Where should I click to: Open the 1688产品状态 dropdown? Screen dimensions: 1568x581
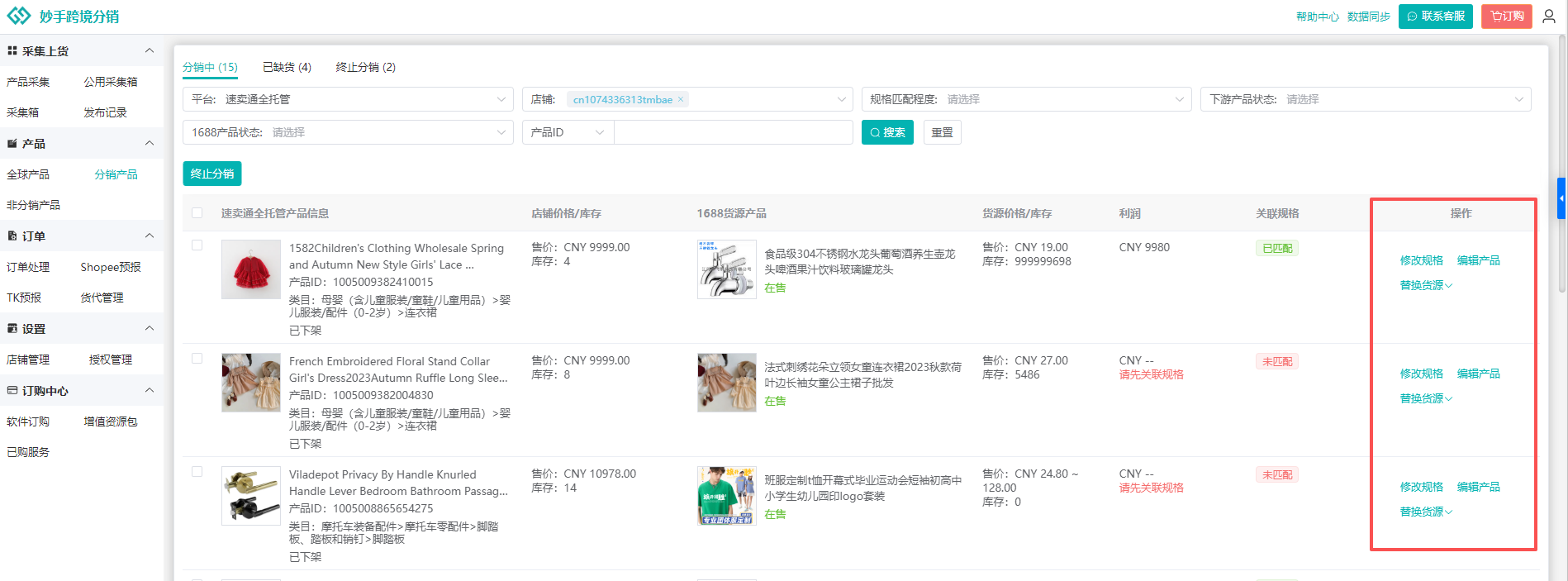tap(348, 132)
